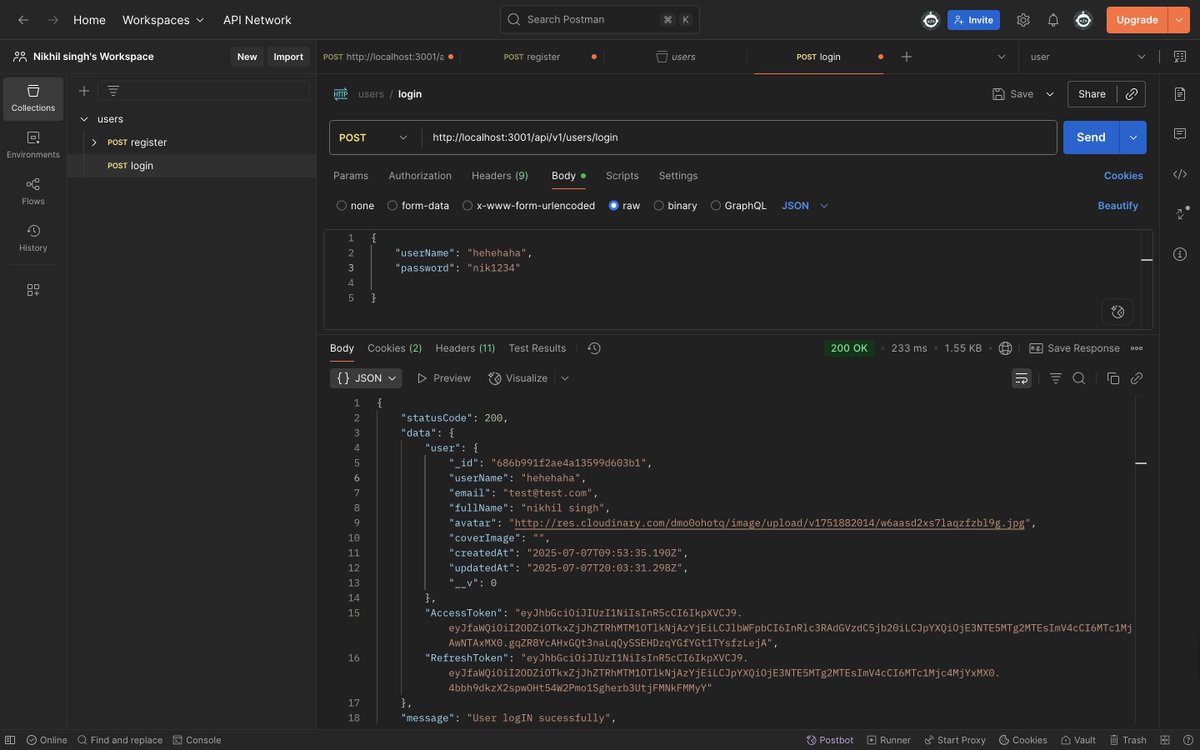Open the Collections sidebar panel

[x=33, y=98]
